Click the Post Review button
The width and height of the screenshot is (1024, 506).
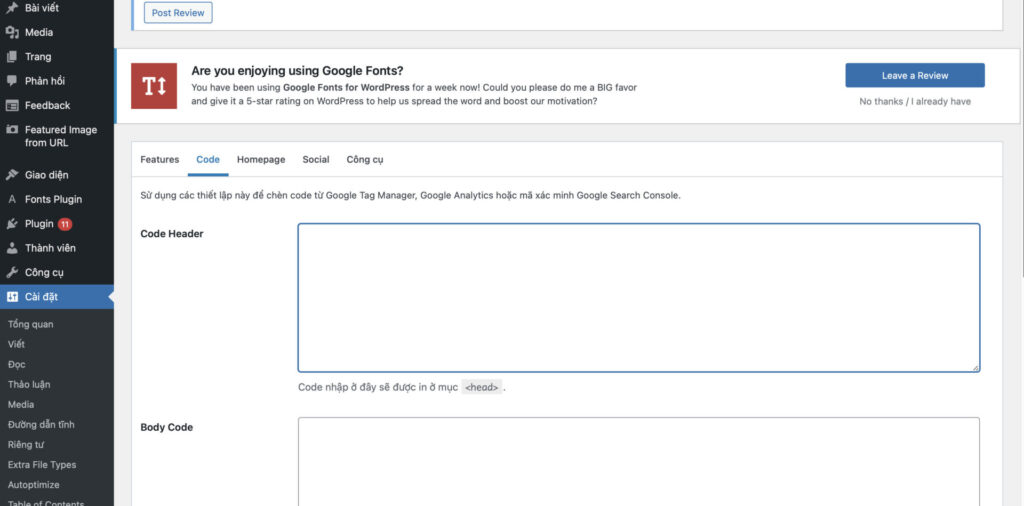(178, 13)
